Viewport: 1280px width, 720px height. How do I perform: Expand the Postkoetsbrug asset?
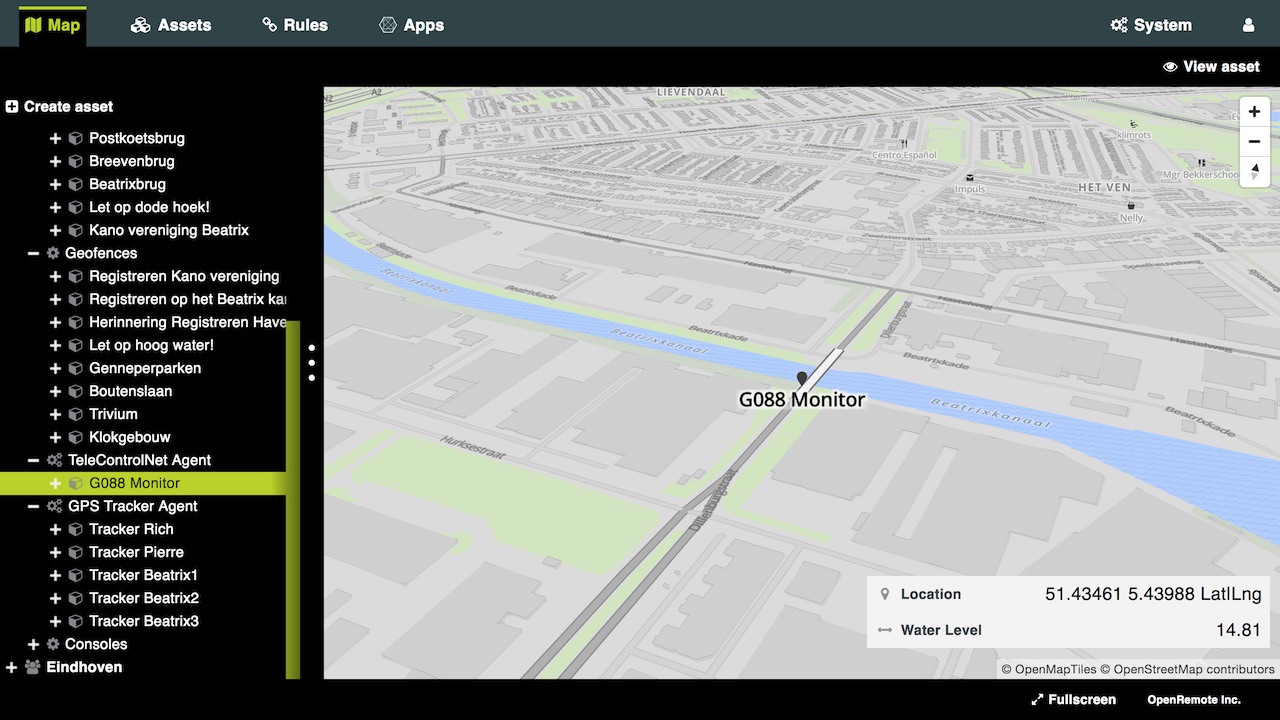point(56,138)
